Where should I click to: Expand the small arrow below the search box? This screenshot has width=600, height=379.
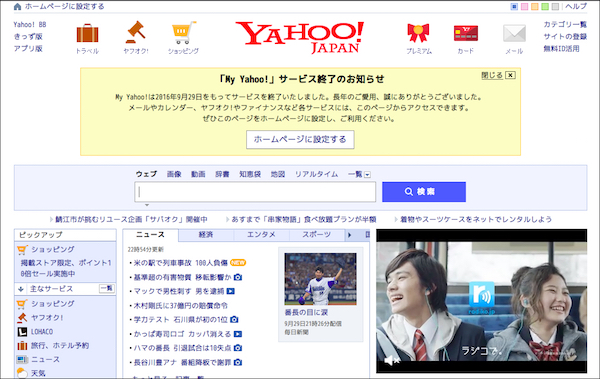147,205
